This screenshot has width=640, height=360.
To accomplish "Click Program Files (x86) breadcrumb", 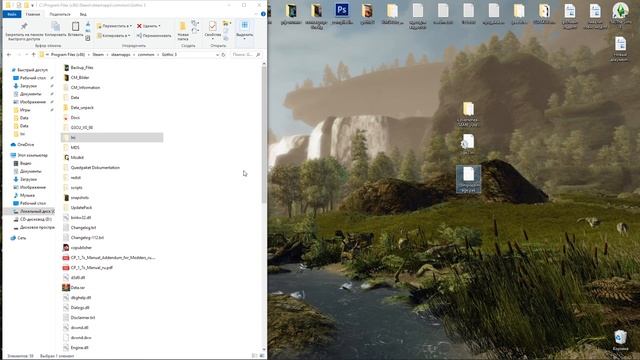I will [68, 55].
